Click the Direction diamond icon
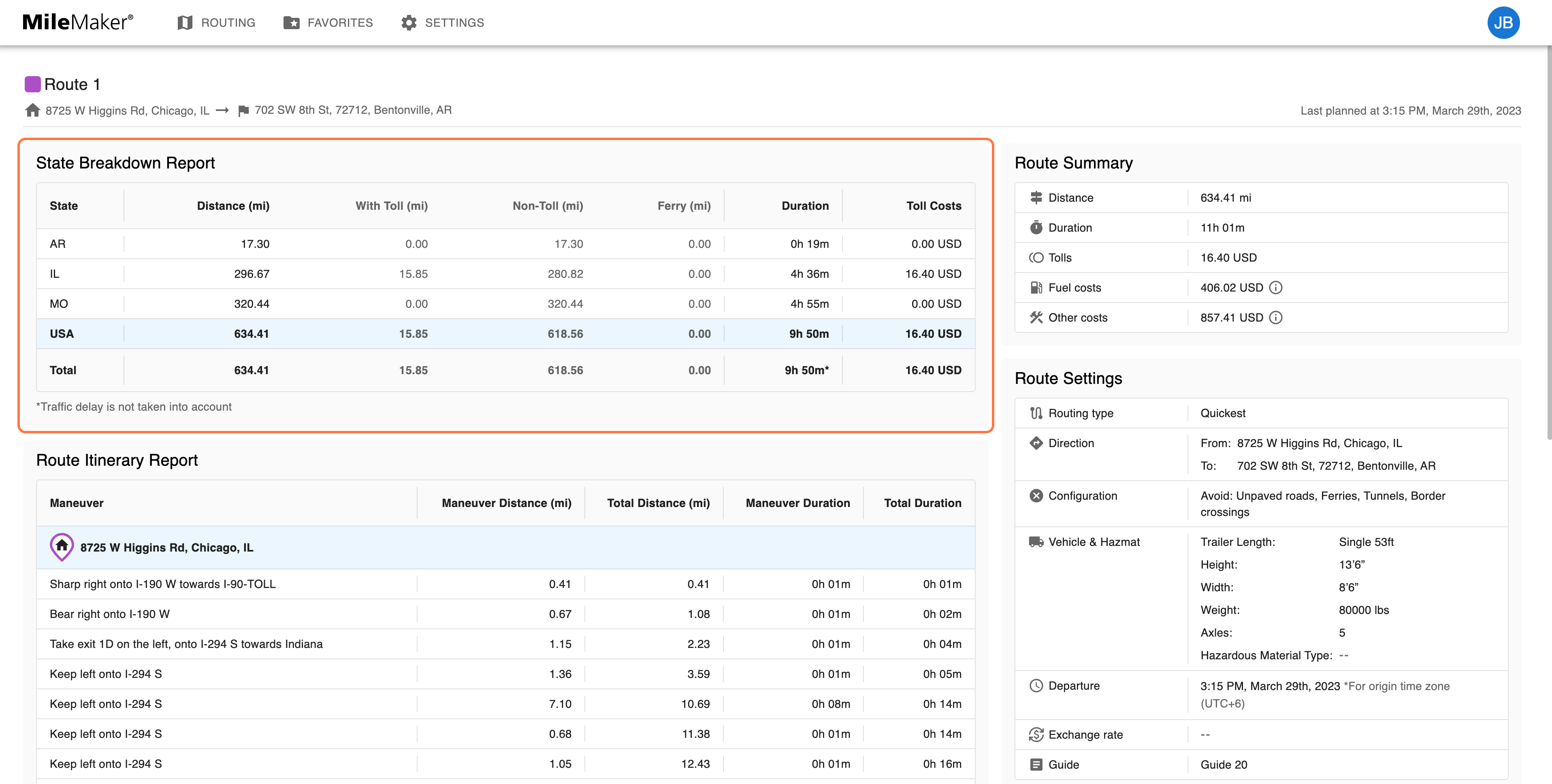The image size is (1552, 784). click(x=1036, y=443)
